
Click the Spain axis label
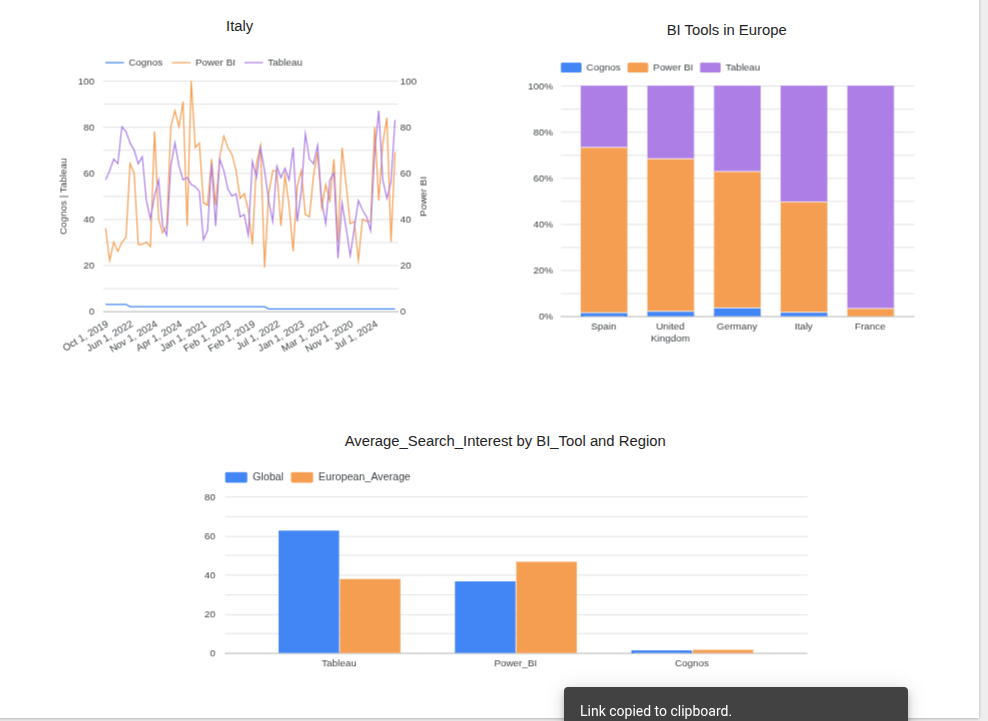pyautogui.click(x=604, y=326)
